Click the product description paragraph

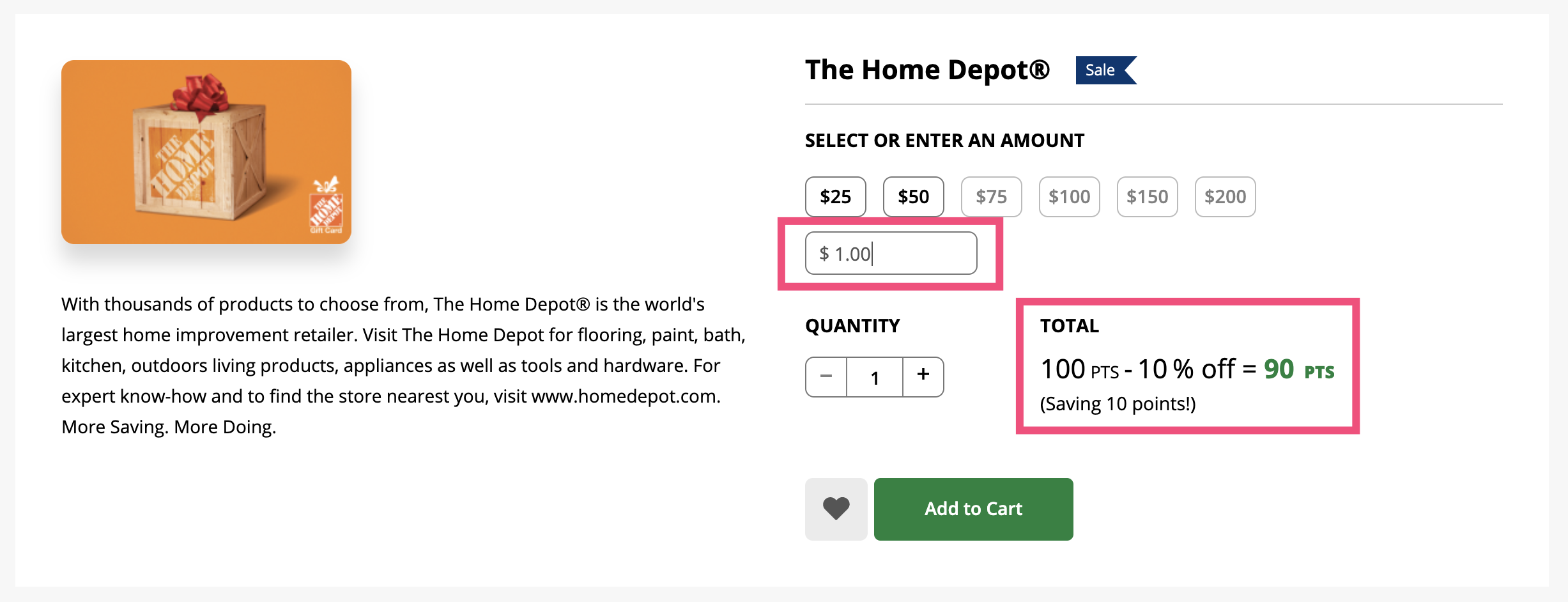pyautogui.click(x=403, y=365)
